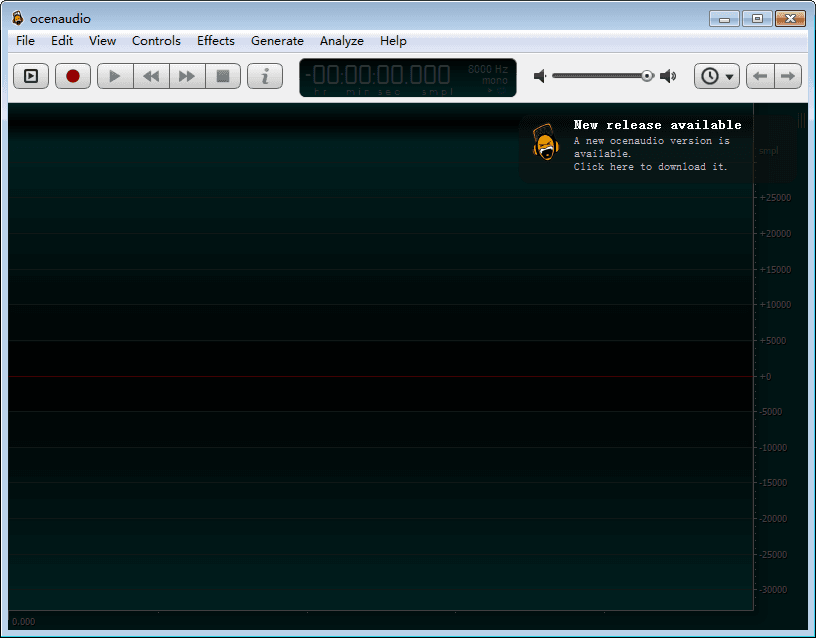Image resolution: width=816 pixels, height=638 pixels.
Task: Click the loud speaker icon for maximum volume
Action: coord(668,76)
